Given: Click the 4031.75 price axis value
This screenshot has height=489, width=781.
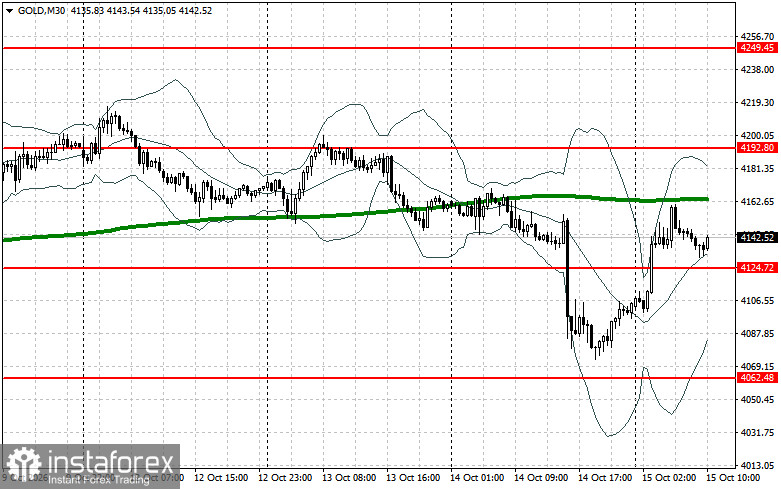Looking at the screenshot, I should [x=757, y=433].
